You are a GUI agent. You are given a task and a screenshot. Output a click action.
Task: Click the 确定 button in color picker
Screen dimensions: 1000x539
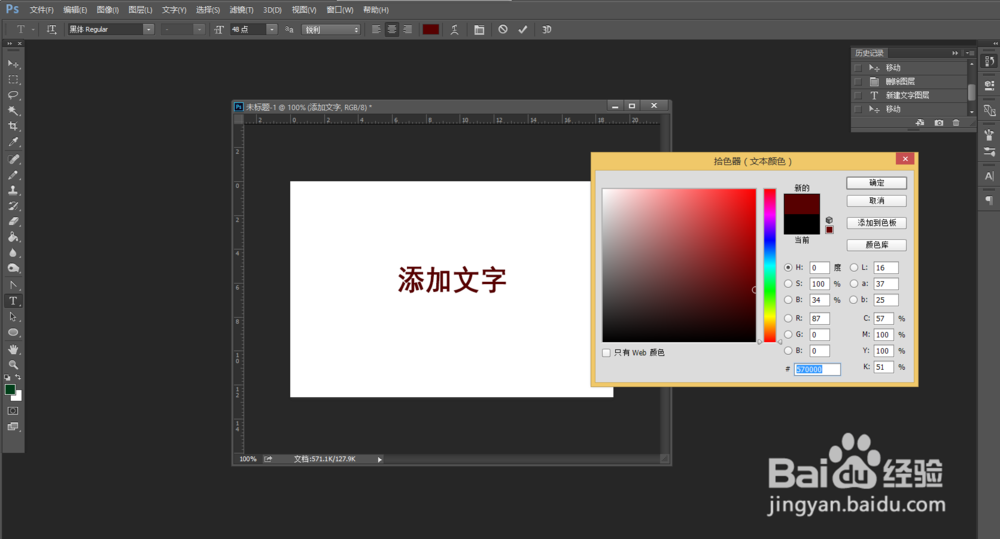point(877,183)
